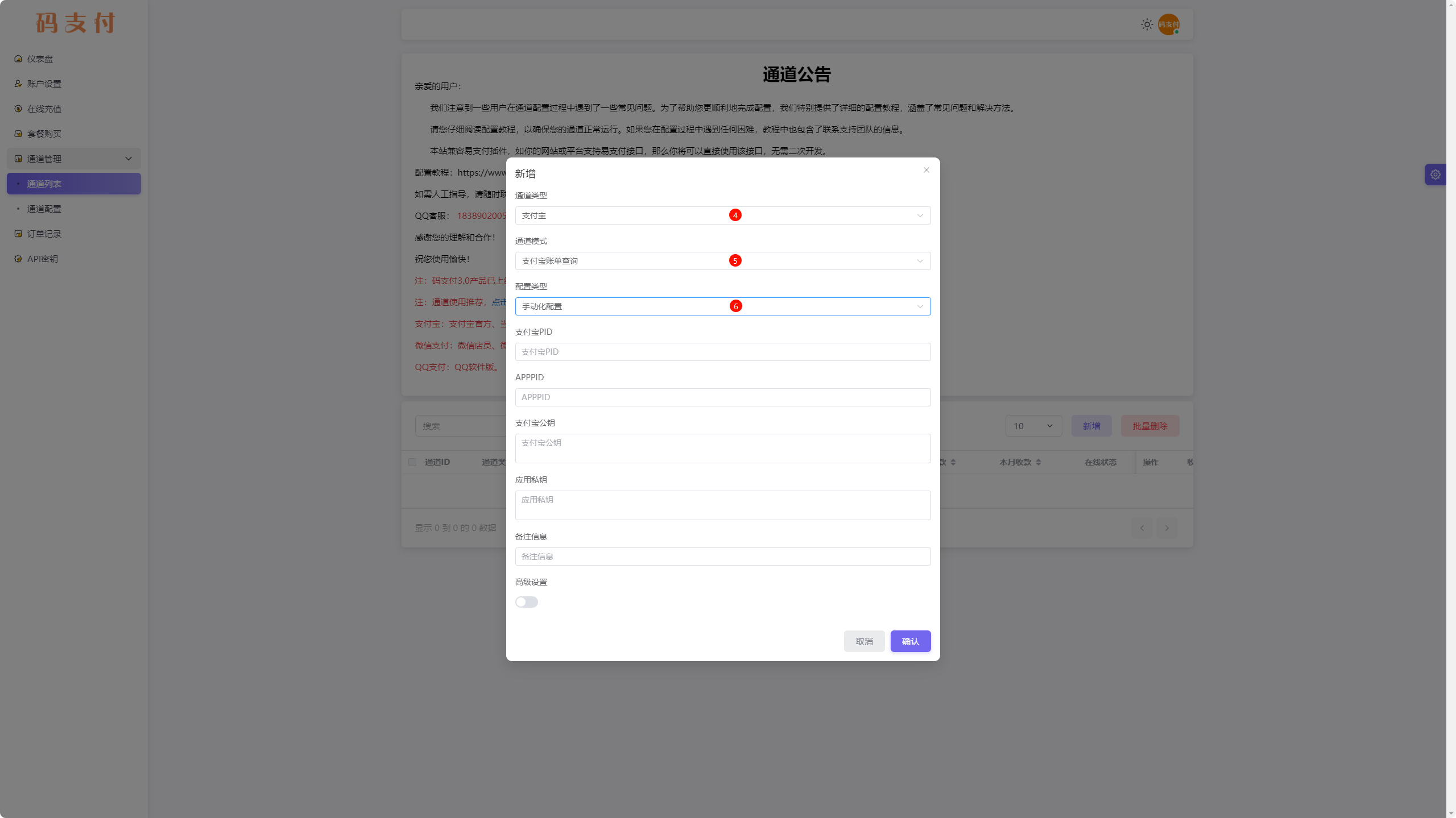Viewport: 1456px width, 818px height.
Task: Enable the 高级设置 toggle switch
Action: coord(526,602)
